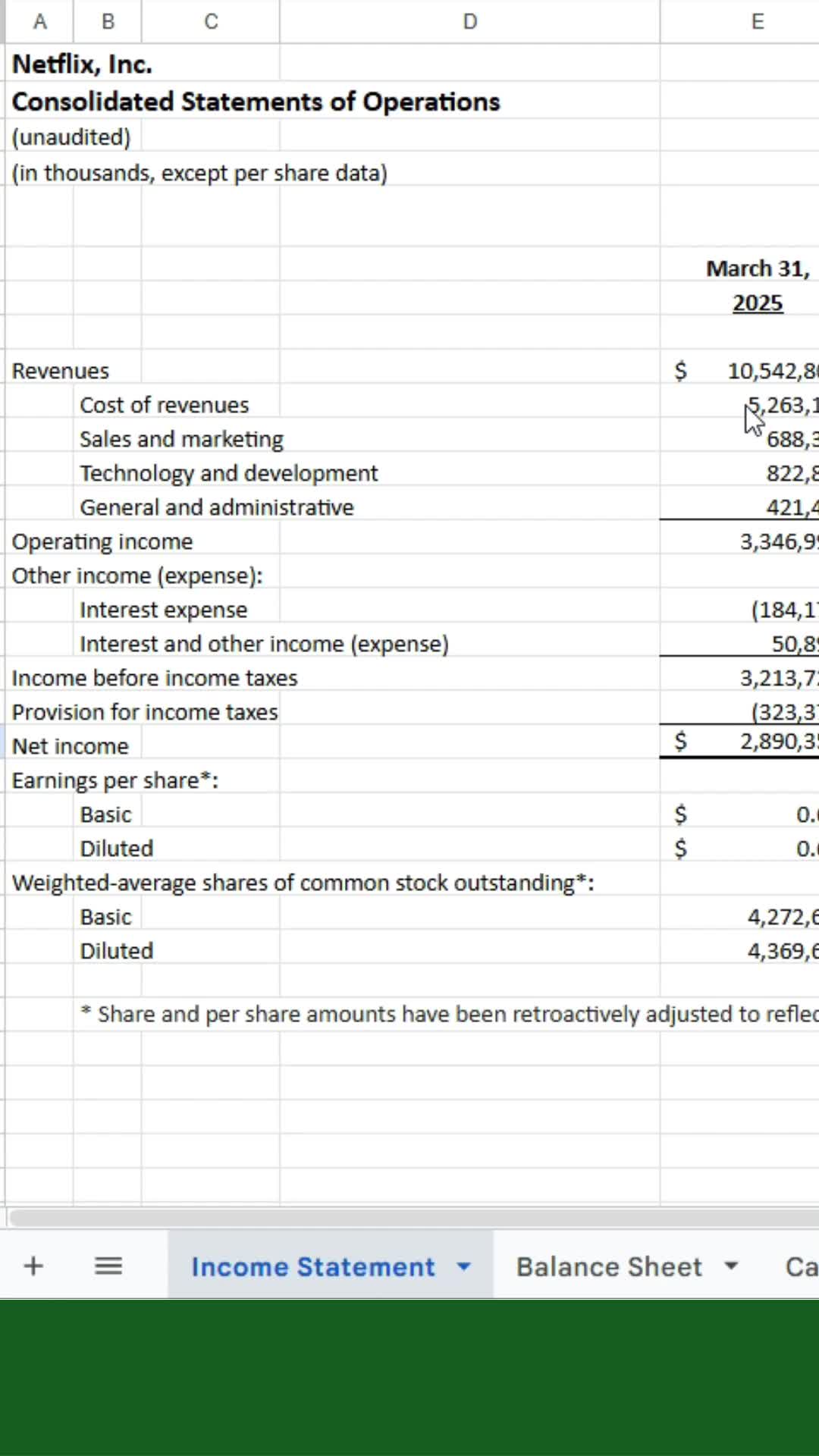Select 'Earnings per share*:' label
Screen dimensions: 819x1456
click(x=115, y=780)
